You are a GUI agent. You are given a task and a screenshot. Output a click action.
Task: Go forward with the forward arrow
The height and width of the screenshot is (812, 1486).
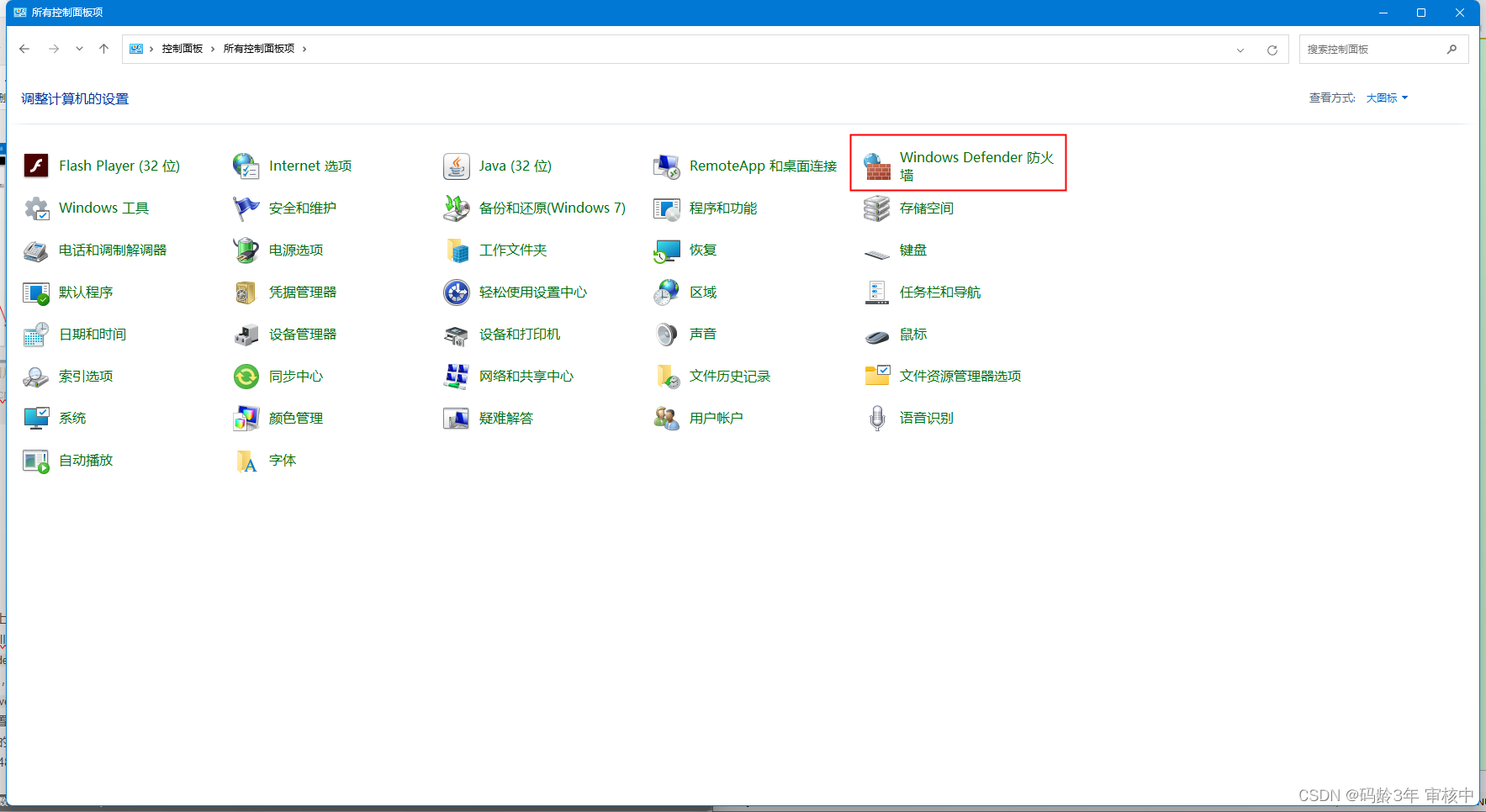54,49
